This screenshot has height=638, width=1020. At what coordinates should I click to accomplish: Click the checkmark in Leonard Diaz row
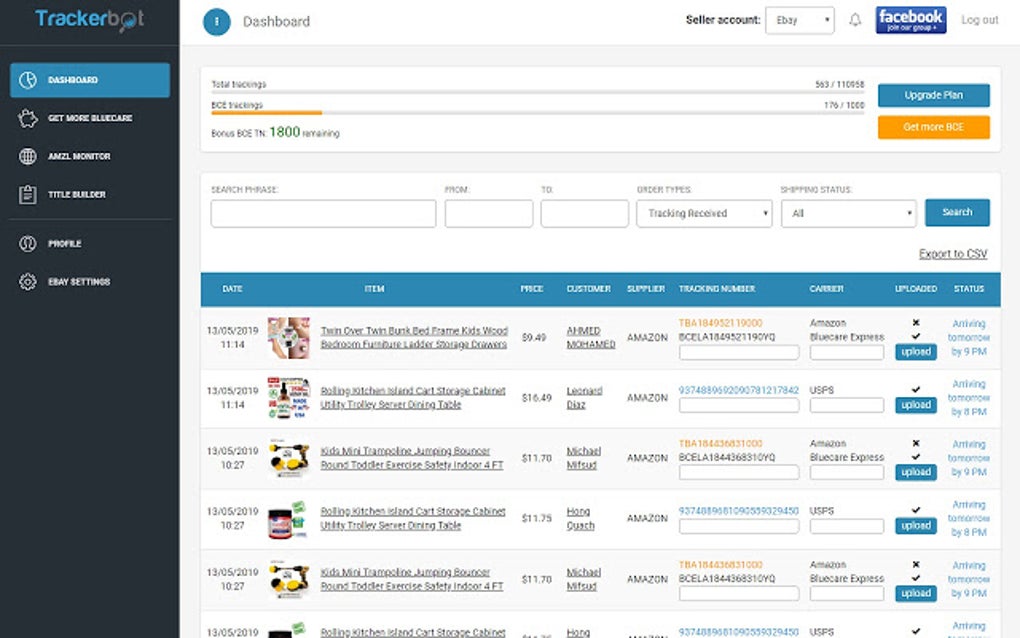(916, 390)
